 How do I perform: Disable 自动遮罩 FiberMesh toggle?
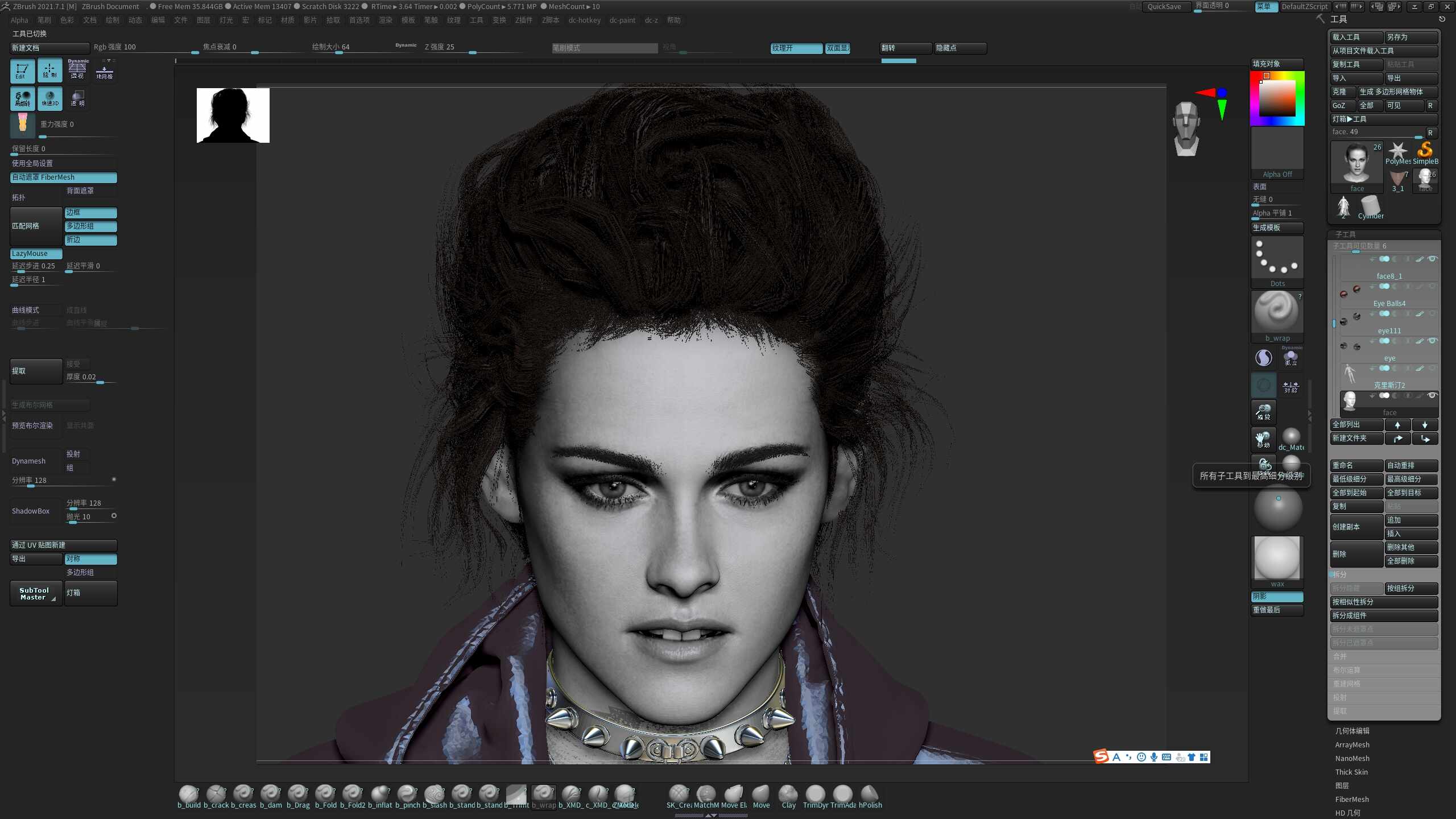click(63, 177)
